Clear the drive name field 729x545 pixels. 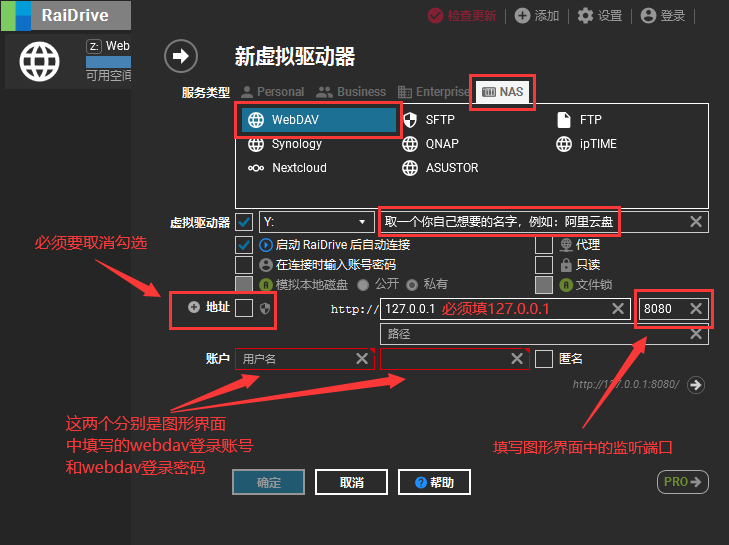click(x=696, y=222)
